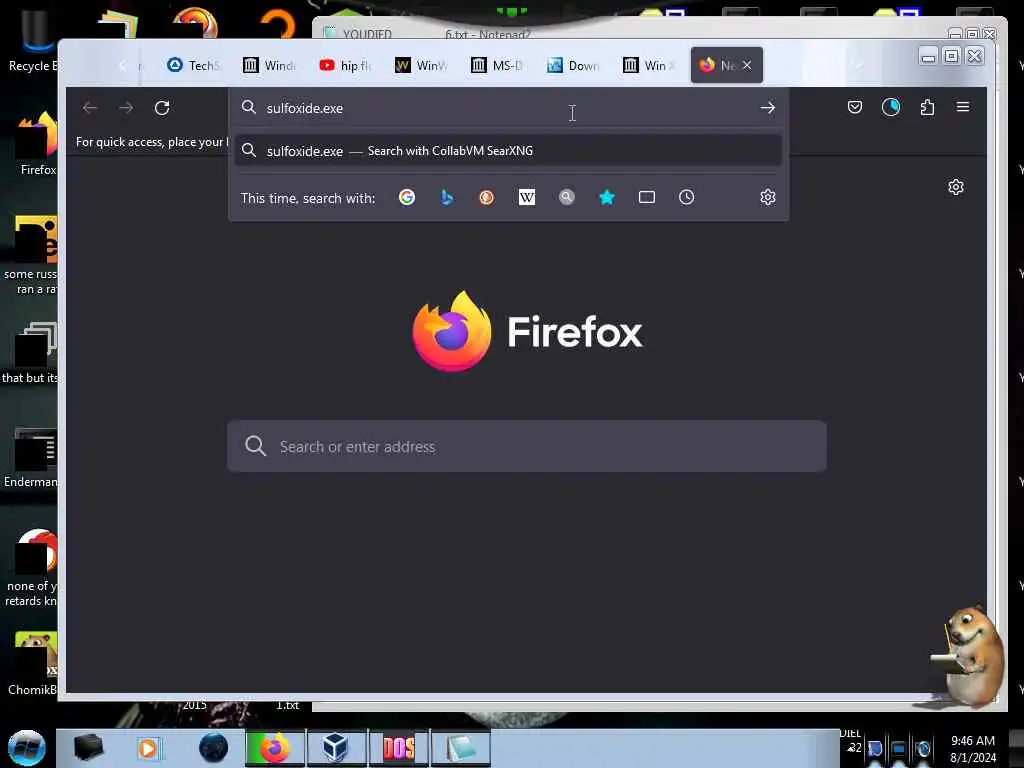Go forward one page
Viewport: 1024px width, 768px height.
click(x=126, y=108)
